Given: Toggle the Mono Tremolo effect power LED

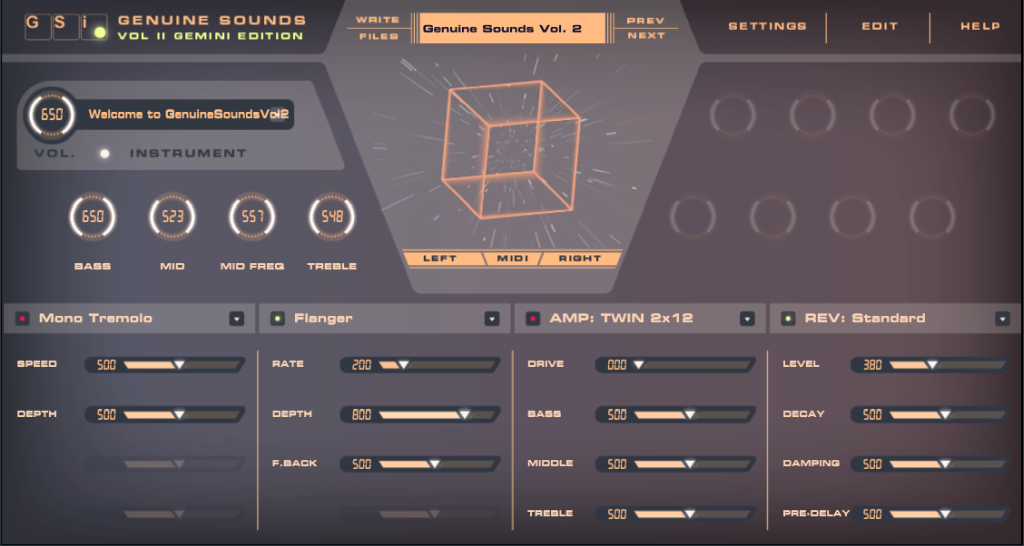Looking at the screenshot, I should [x=22, y=319].
